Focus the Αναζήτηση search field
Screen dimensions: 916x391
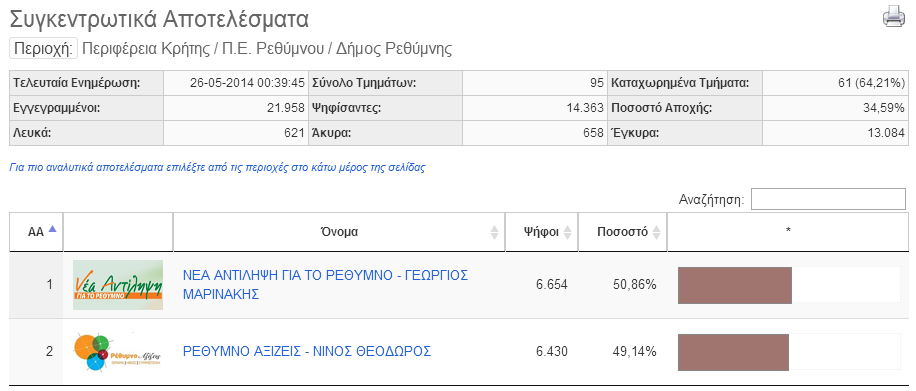click(x=828, y=199)
